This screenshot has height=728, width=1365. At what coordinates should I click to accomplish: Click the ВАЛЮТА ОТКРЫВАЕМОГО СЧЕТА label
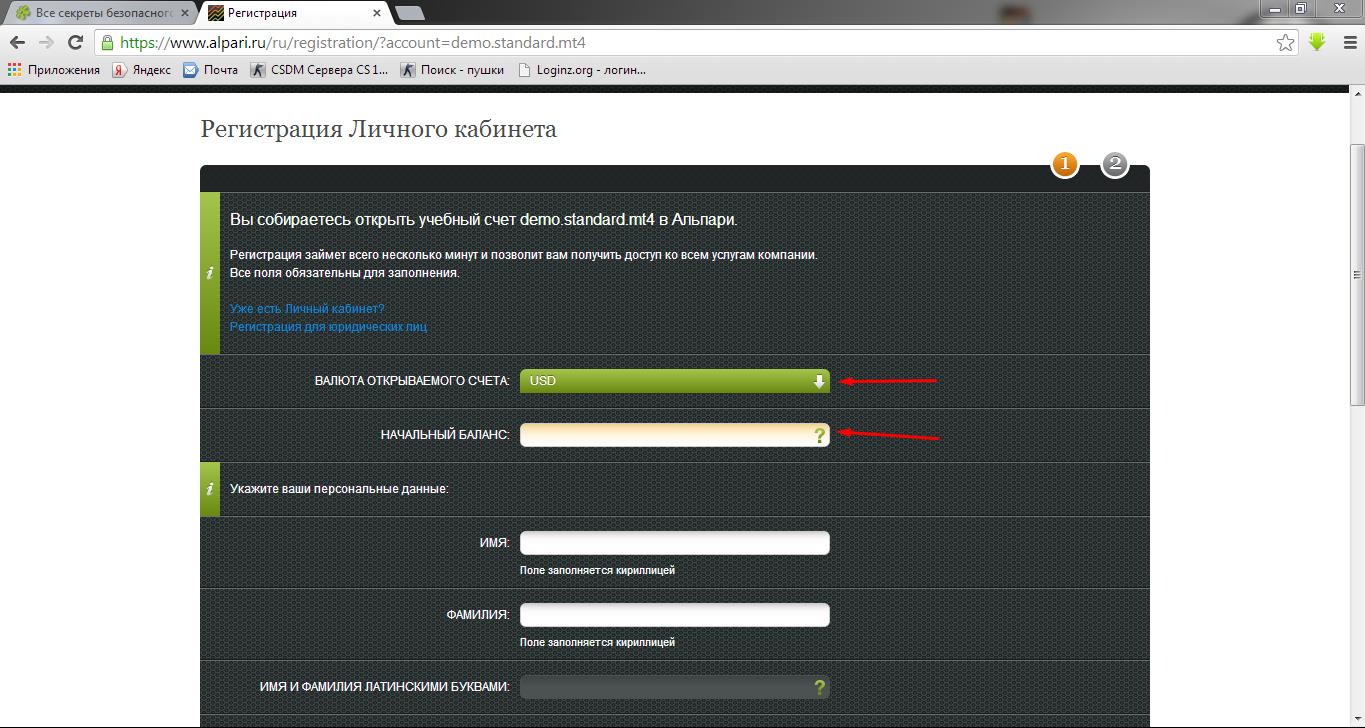[412, 381]
